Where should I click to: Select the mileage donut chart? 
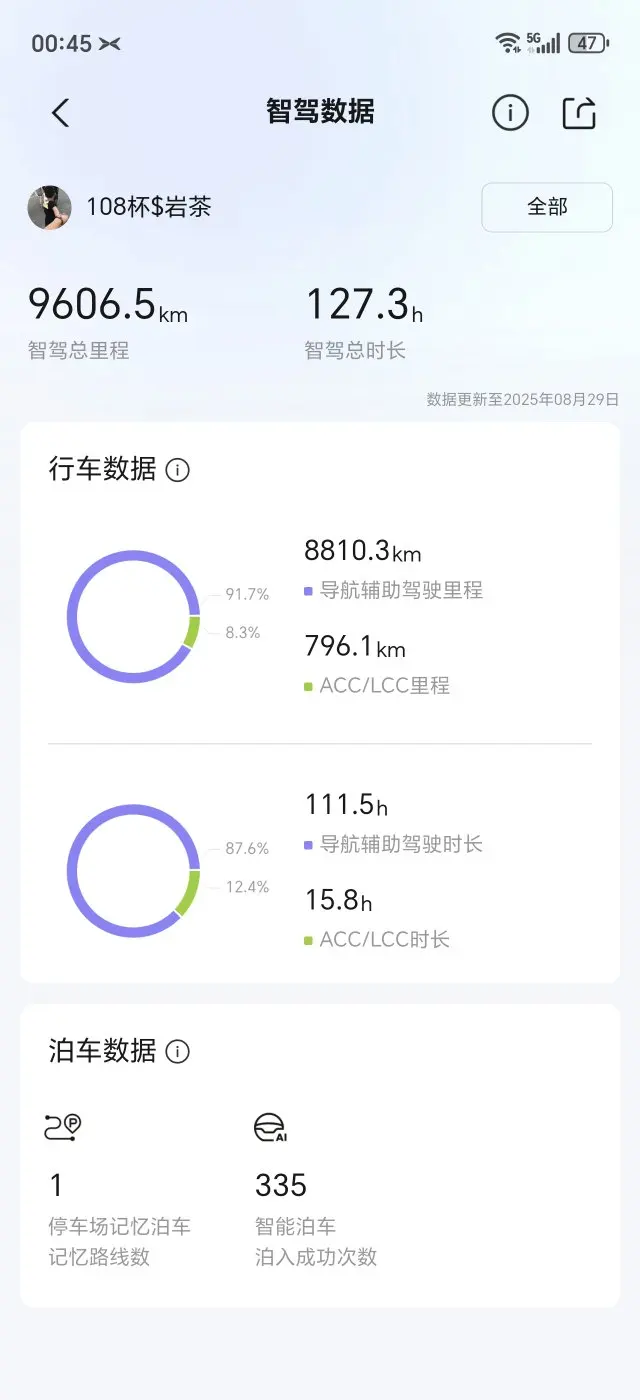click(x=133, y=617)
